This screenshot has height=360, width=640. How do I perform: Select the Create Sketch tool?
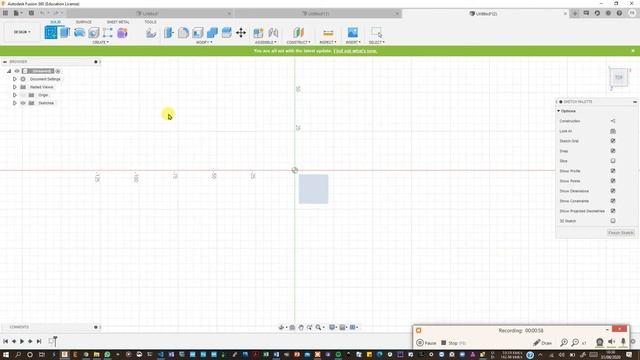tap(51, 32)
